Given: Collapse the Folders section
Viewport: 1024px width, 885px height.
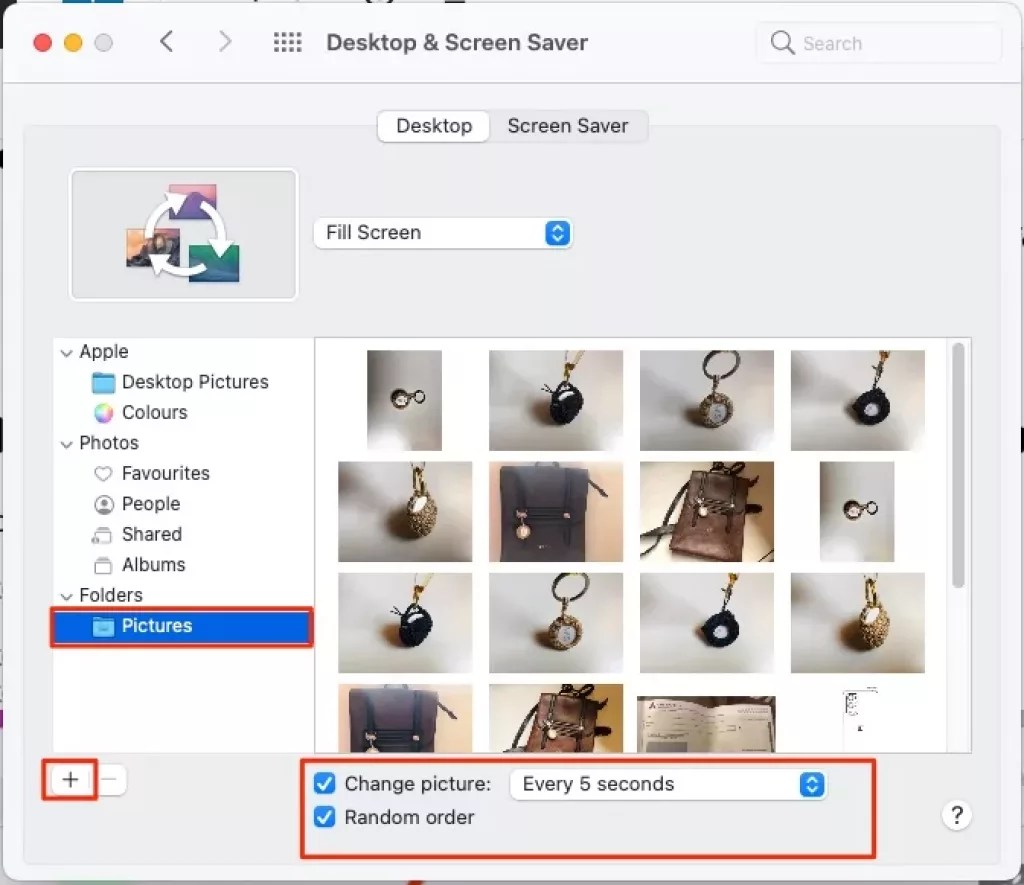Looking at the screenshot, I should (66, 595).
